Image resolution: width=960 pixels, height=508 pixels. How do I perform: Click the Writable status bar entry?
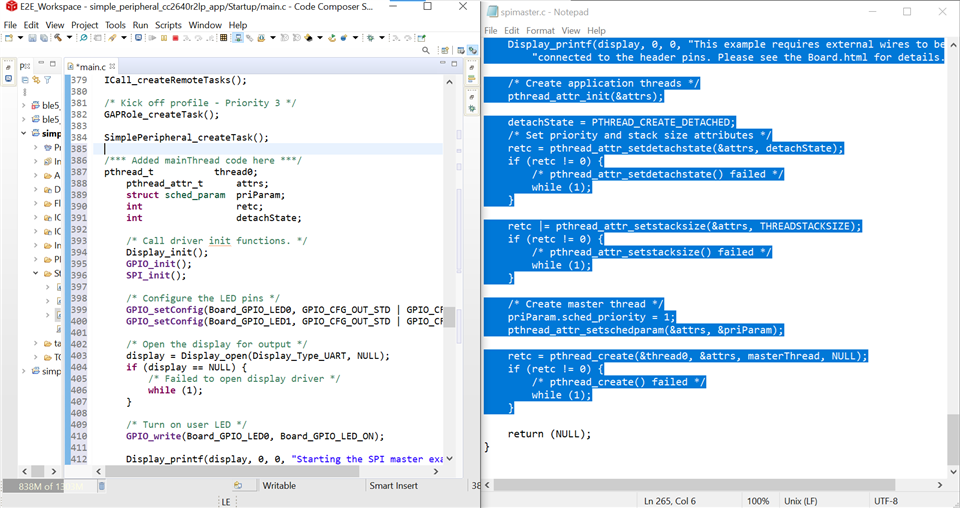(x=279, y=485)
